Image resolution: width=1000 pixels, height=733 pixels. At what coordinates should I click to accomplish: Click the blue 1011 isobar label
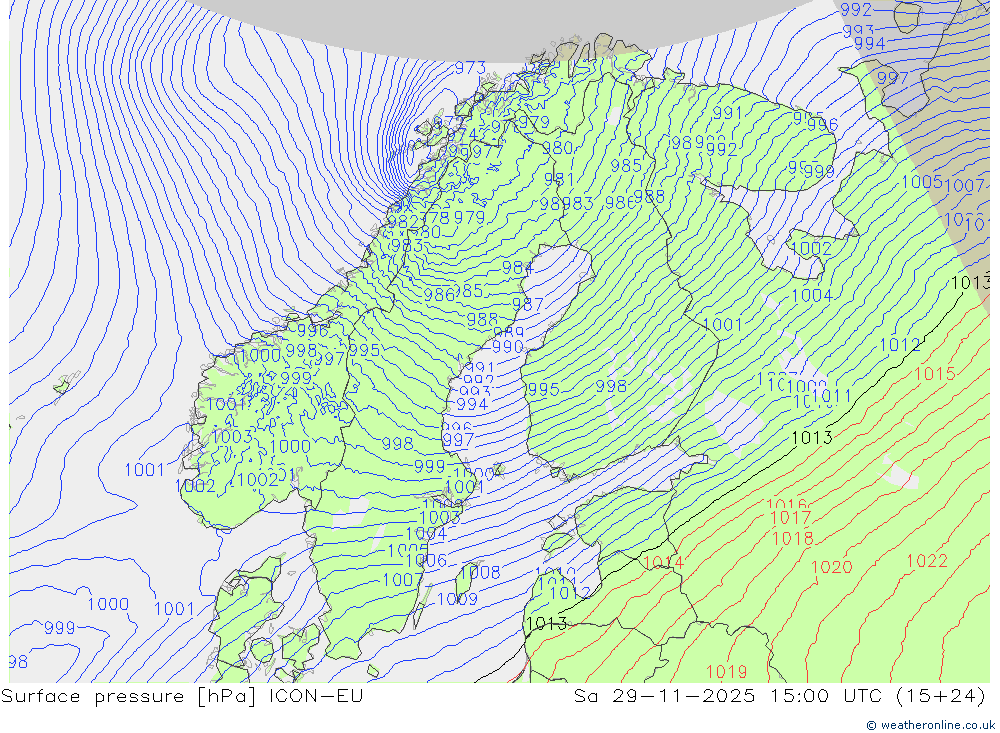[x=832, y=397]
